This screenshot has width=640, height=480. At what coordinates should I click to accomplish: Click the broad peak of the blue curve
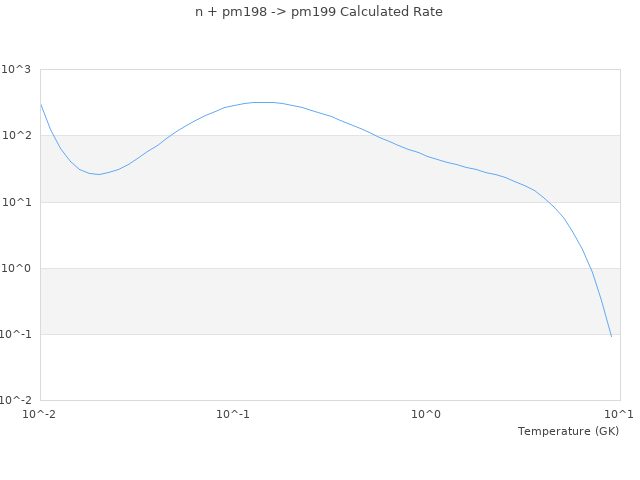pos(262,102)
